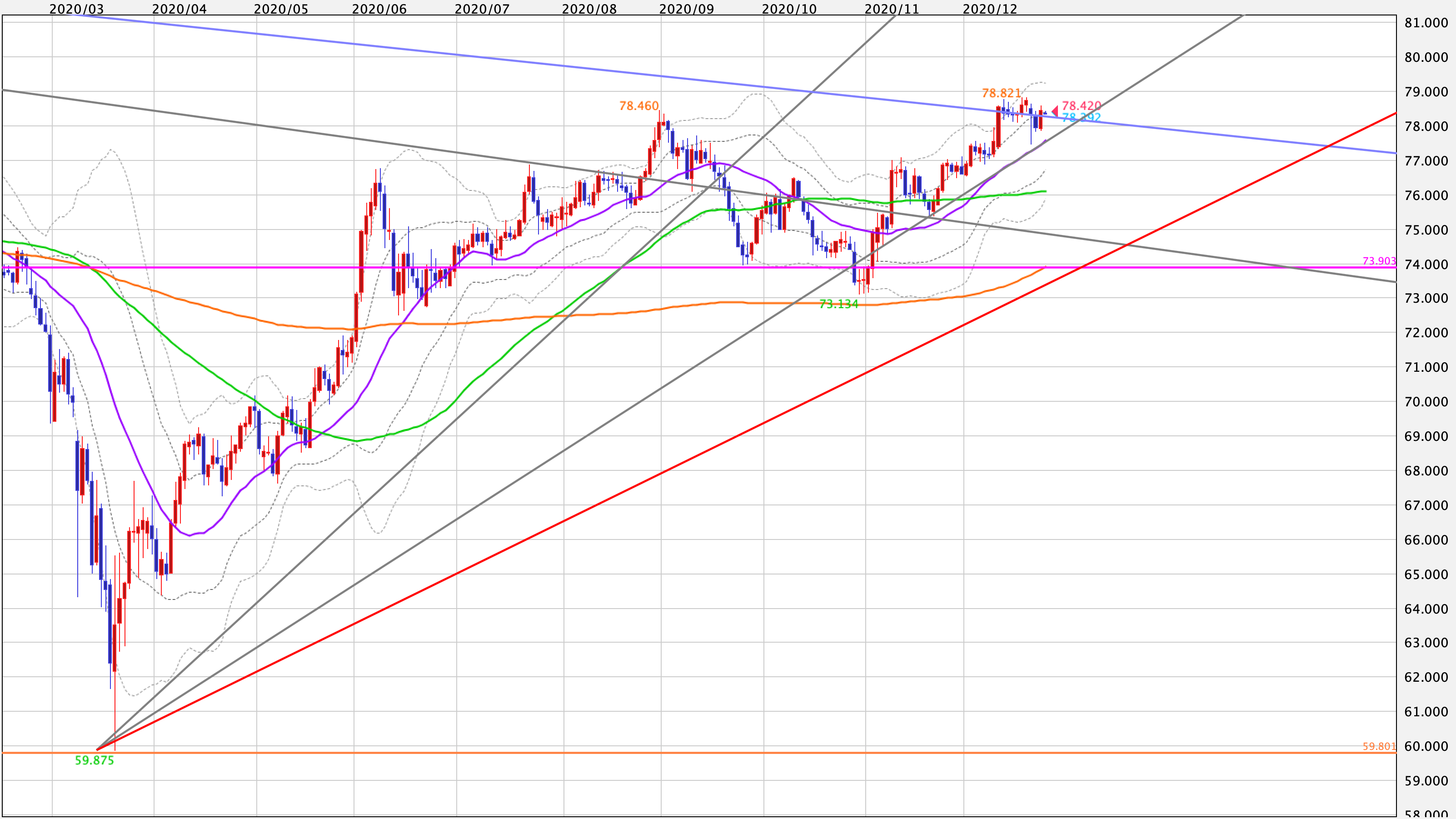This screenshot has width=1456, height=819.
Task: Click the 78.000 price axis label
Action: (x=1426, y=126)
